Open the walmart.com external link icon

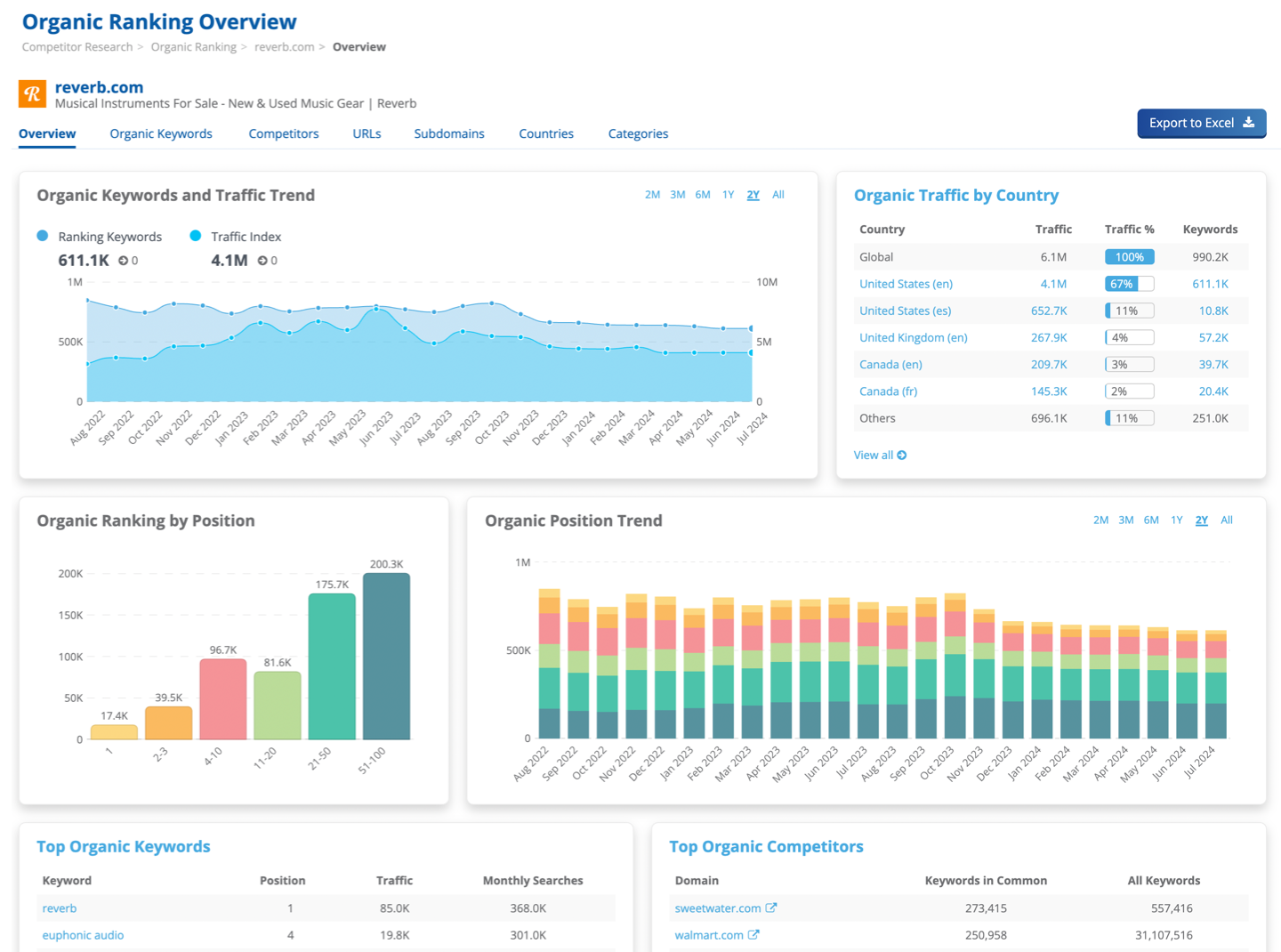click(x=753, y=934)
